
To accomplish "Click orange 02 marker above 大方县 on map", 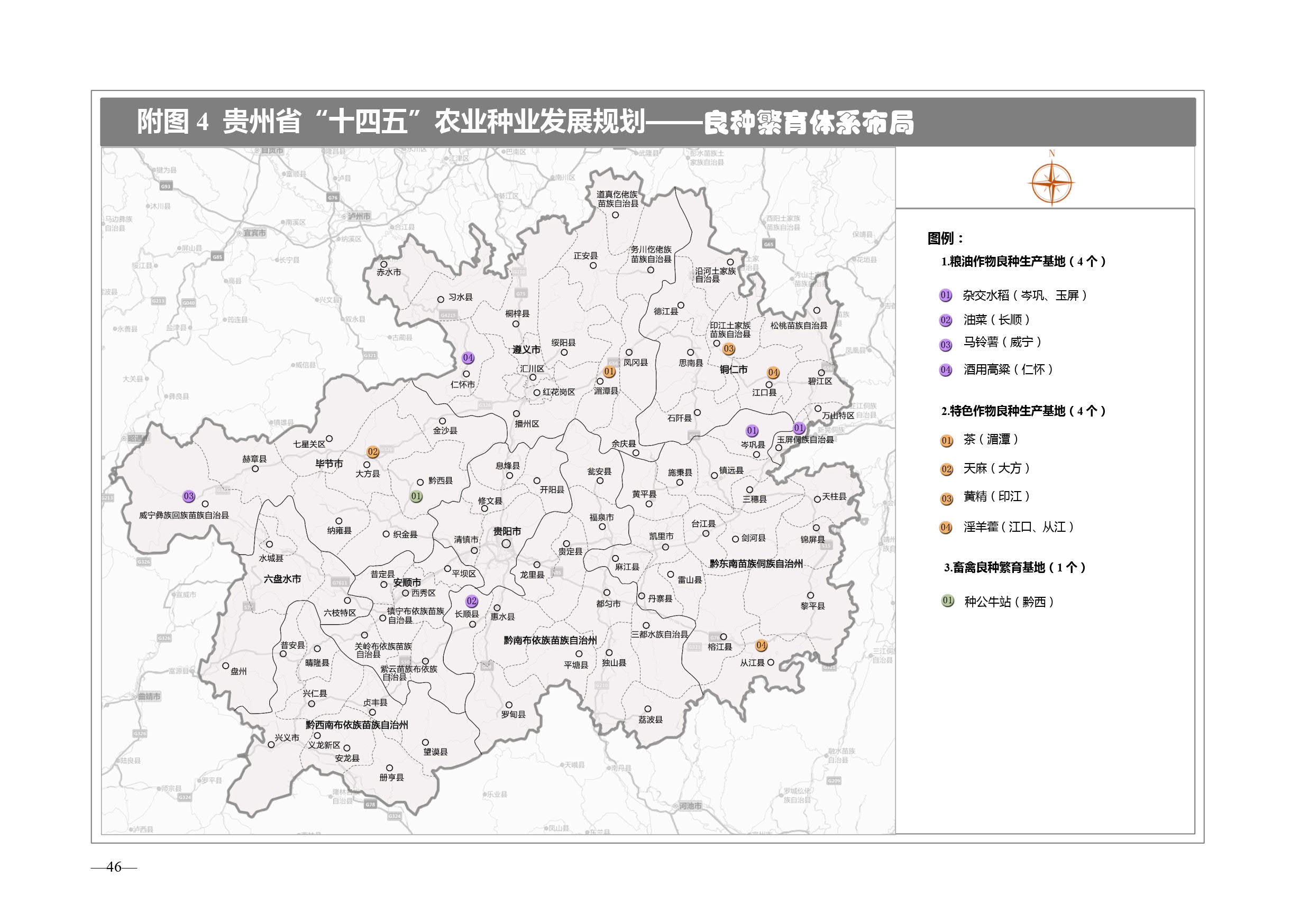I will pos(373,452).
